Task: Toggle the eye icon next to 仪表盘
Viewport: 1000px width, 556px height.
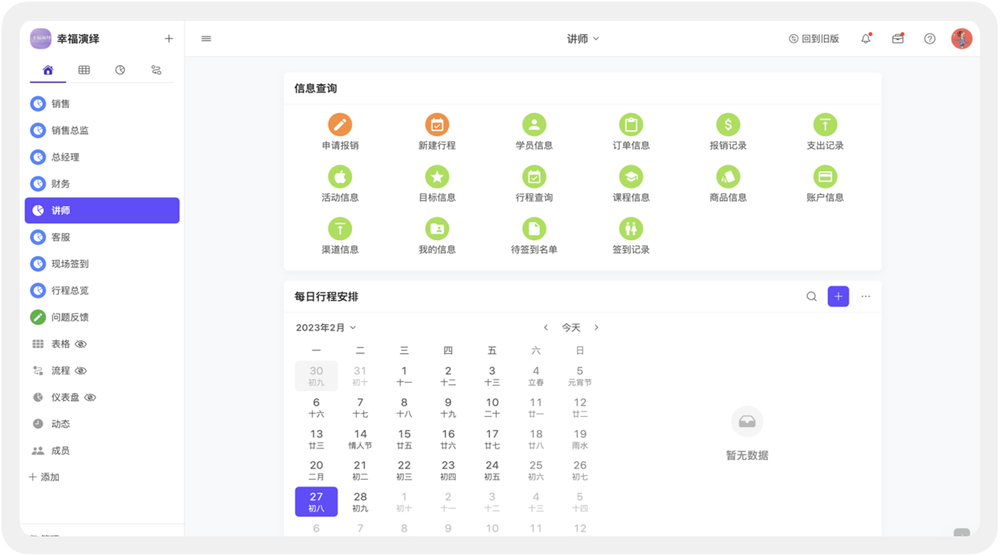Action: pos(90,397)
